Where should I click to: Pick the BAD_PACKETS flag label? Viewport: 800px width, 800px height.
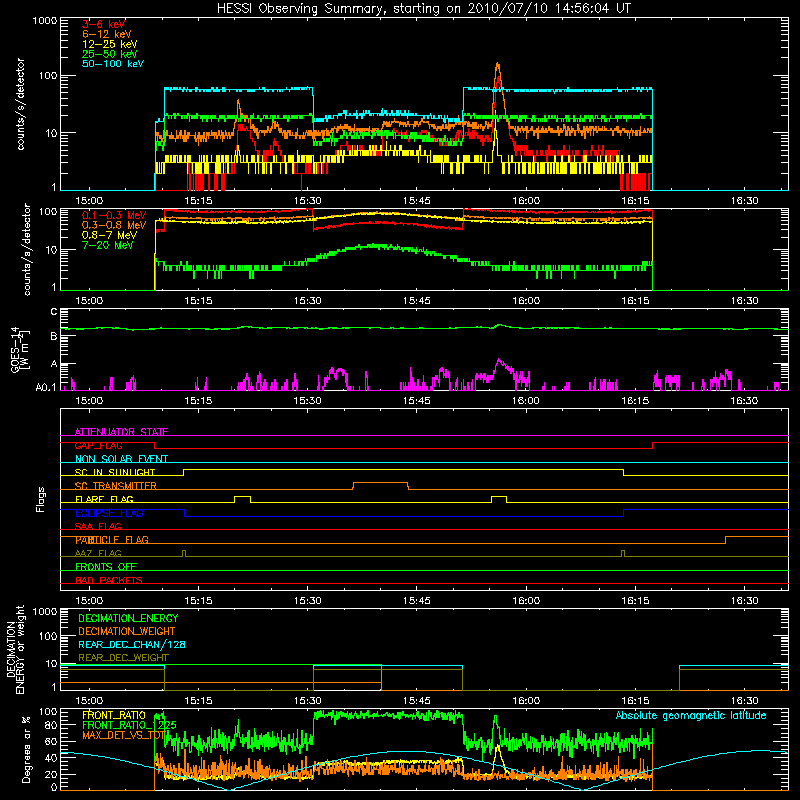[x=109, y=580]
